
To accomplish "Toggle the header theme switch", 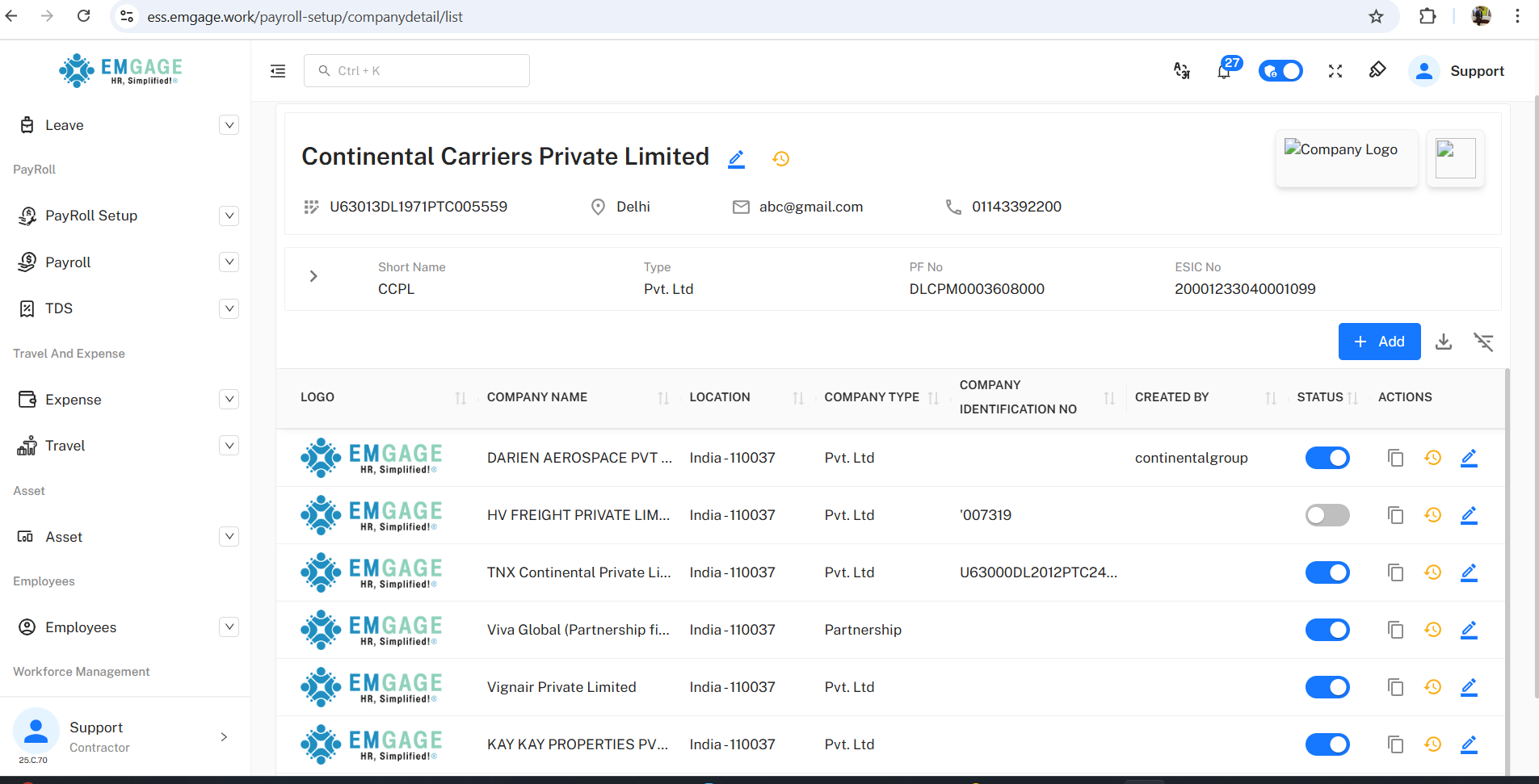I will pos(1280,71).
